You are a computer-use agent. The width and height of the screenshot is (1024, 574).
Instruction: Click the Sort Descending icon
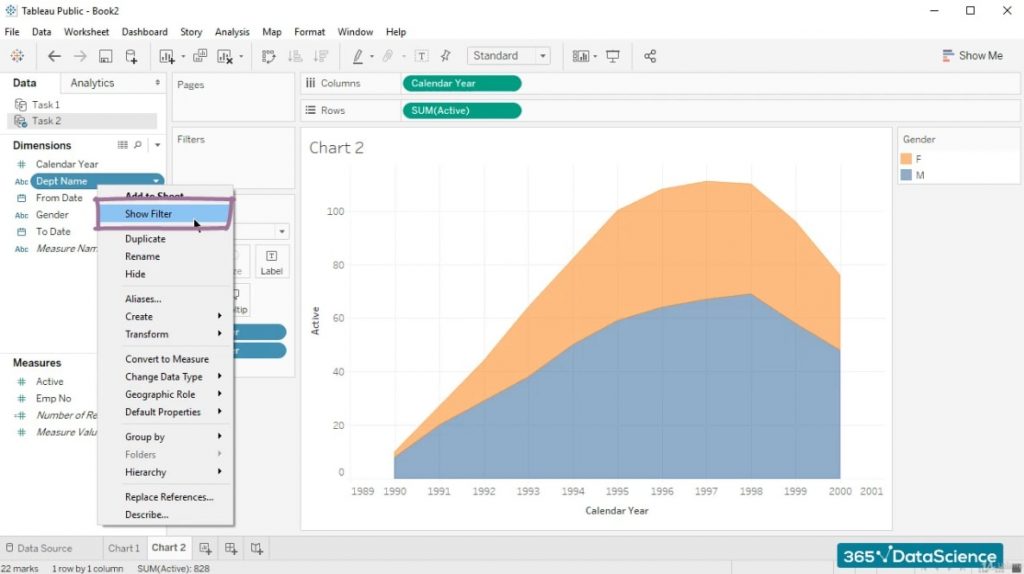tap(321, 56)
